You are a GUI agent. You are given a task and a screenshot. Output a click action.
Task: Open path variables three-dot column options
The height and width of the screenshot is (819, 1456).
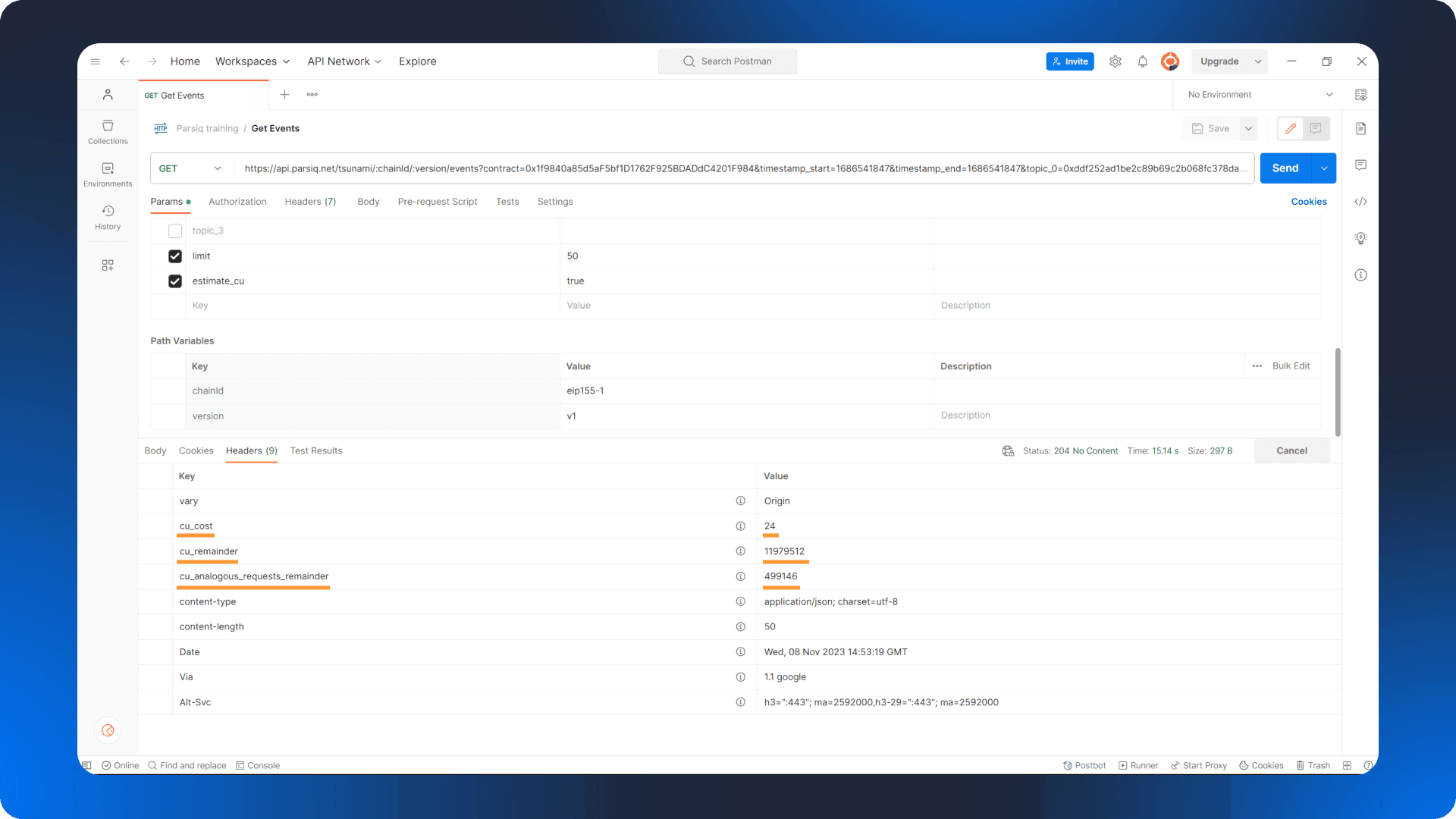1257,366
